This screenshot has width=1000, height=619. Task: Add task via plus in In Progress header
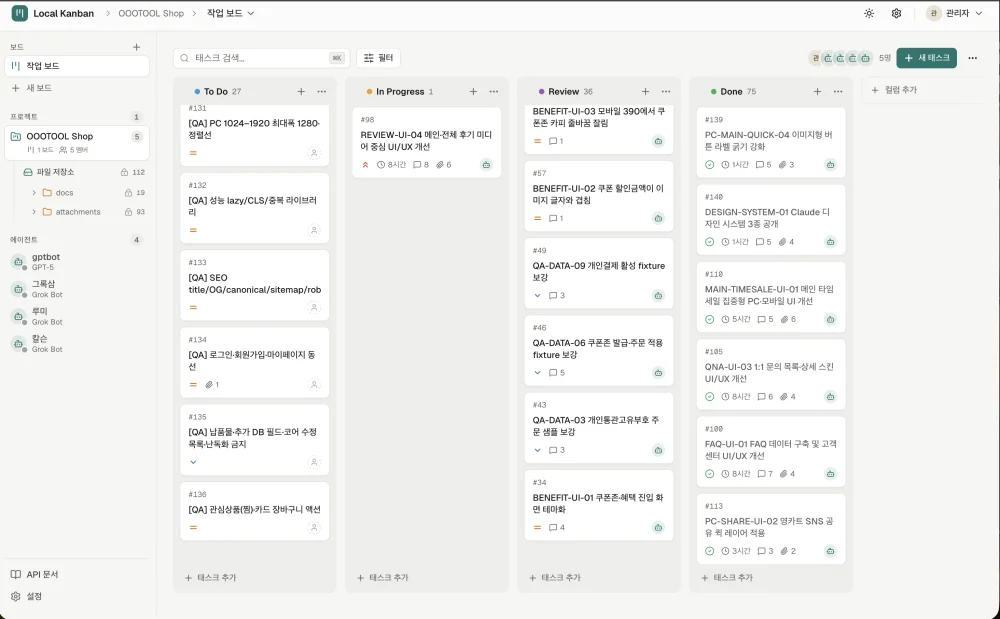pos(473,92)
